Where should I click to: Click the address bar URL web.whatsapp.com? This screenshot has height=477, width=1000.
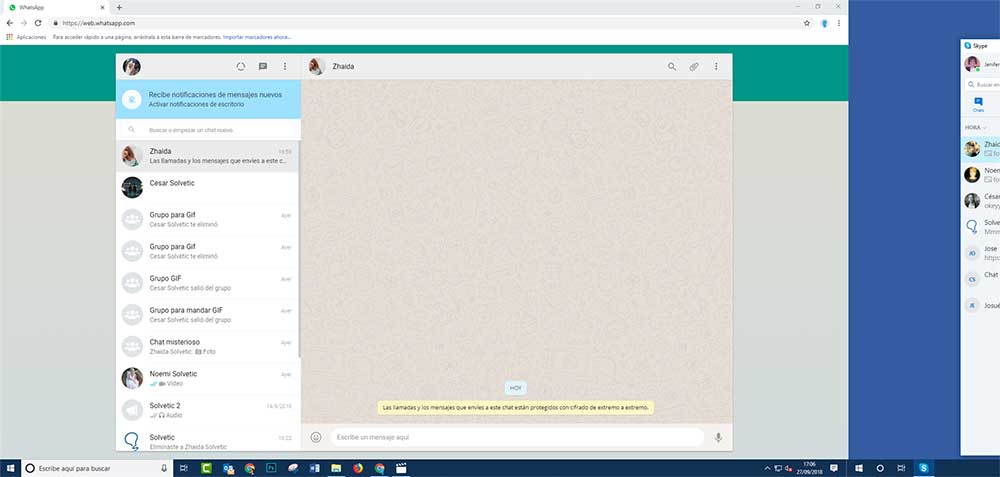pos(98,23)
